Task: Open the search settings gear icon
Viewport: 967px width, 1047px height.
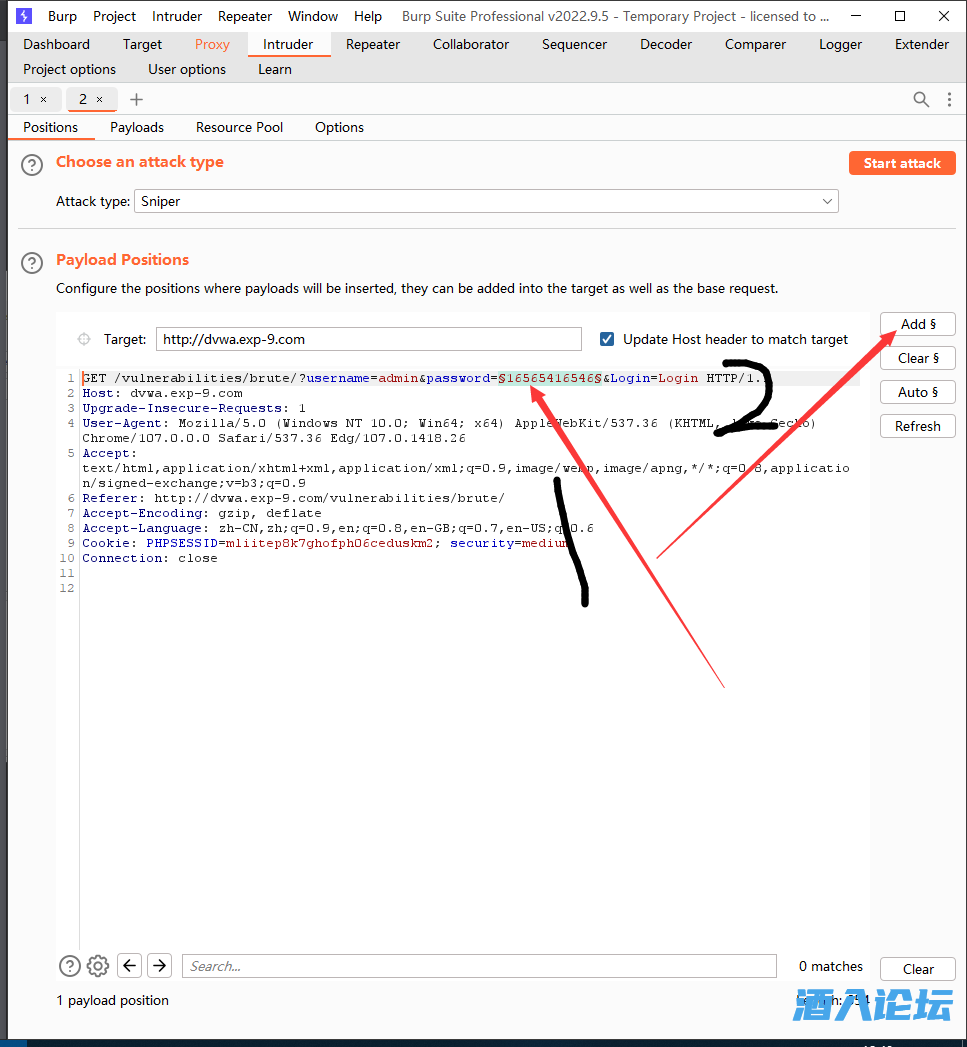Action: click(98, 966)
